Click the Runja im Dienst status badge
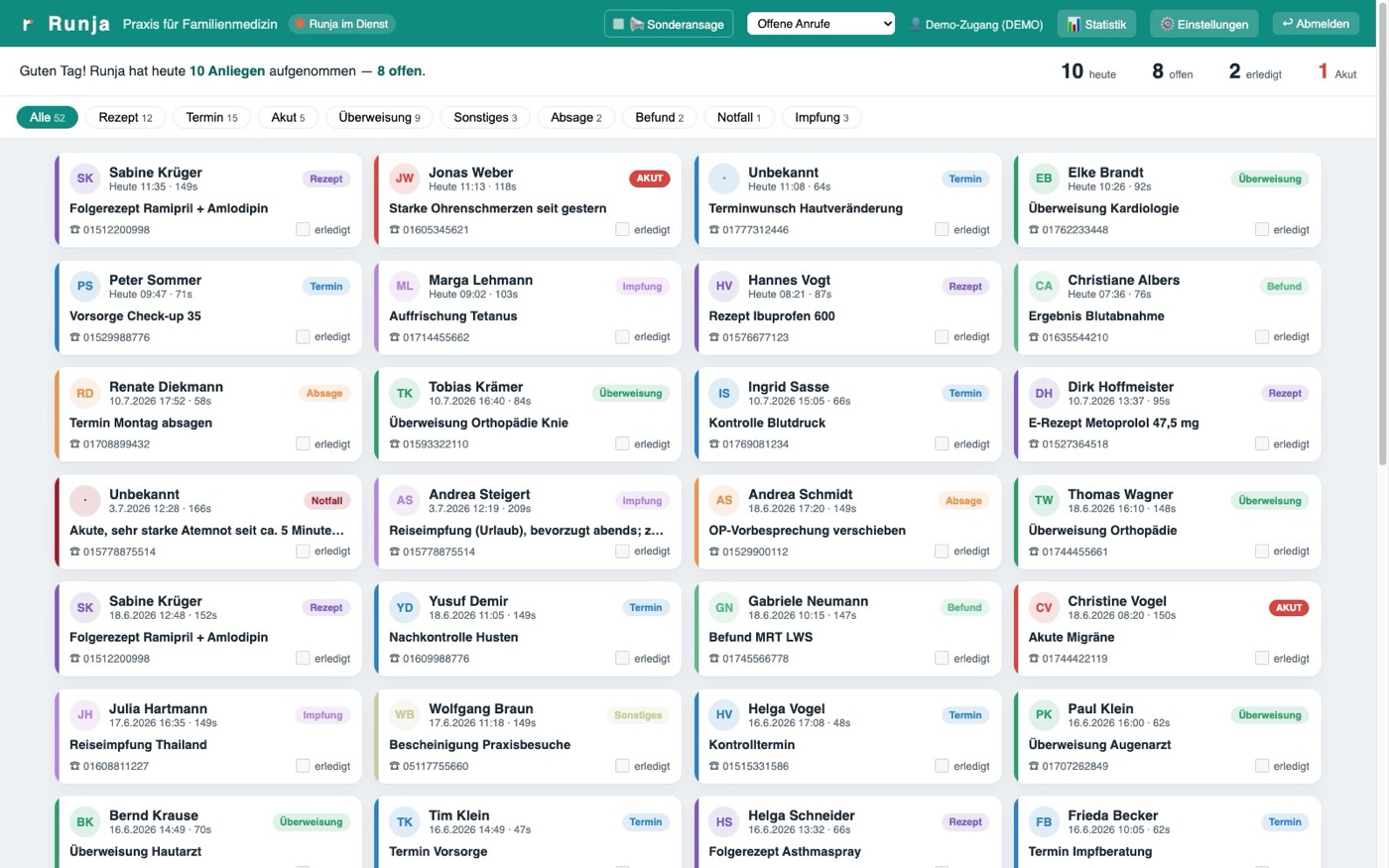 pyautogui.click(x=342, y=24)
